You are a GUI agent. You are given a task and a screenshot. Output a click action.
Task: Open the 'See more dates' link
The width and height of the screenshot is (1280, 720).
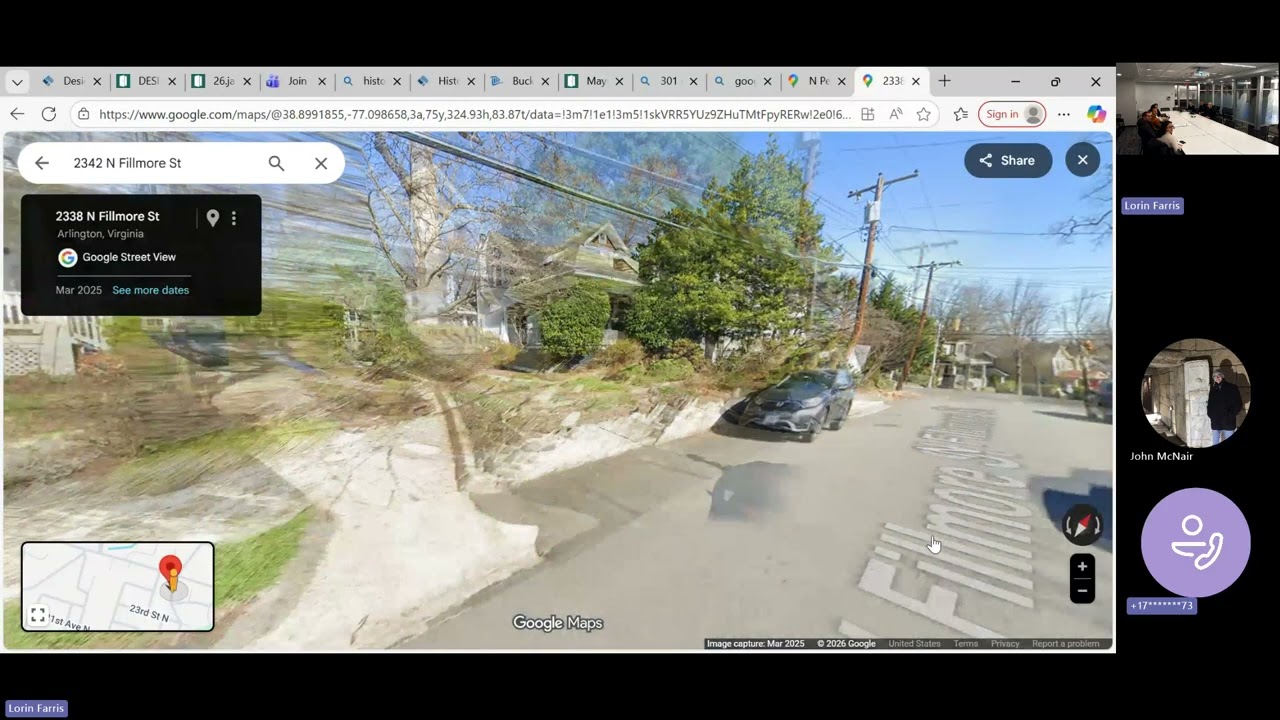(150, 290)
